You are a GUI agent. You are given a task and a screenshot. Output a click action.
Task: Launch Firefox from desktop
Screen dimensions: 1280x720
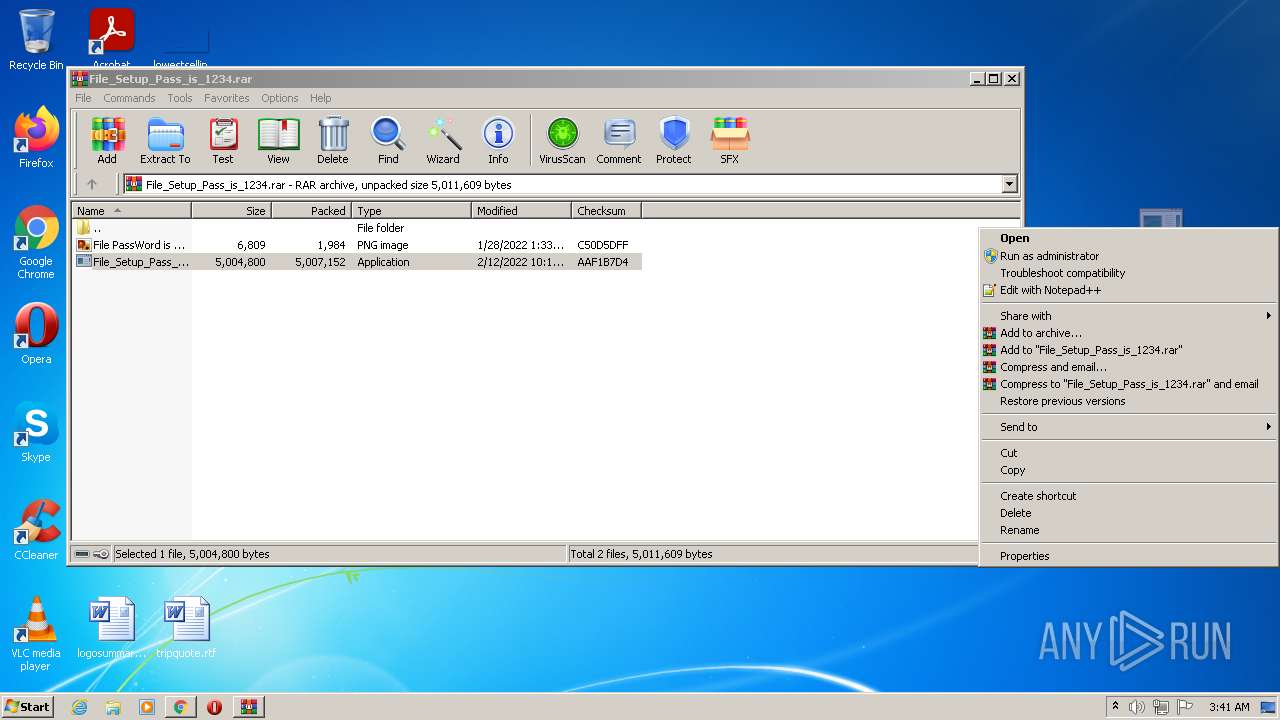(x=36, y=138)
